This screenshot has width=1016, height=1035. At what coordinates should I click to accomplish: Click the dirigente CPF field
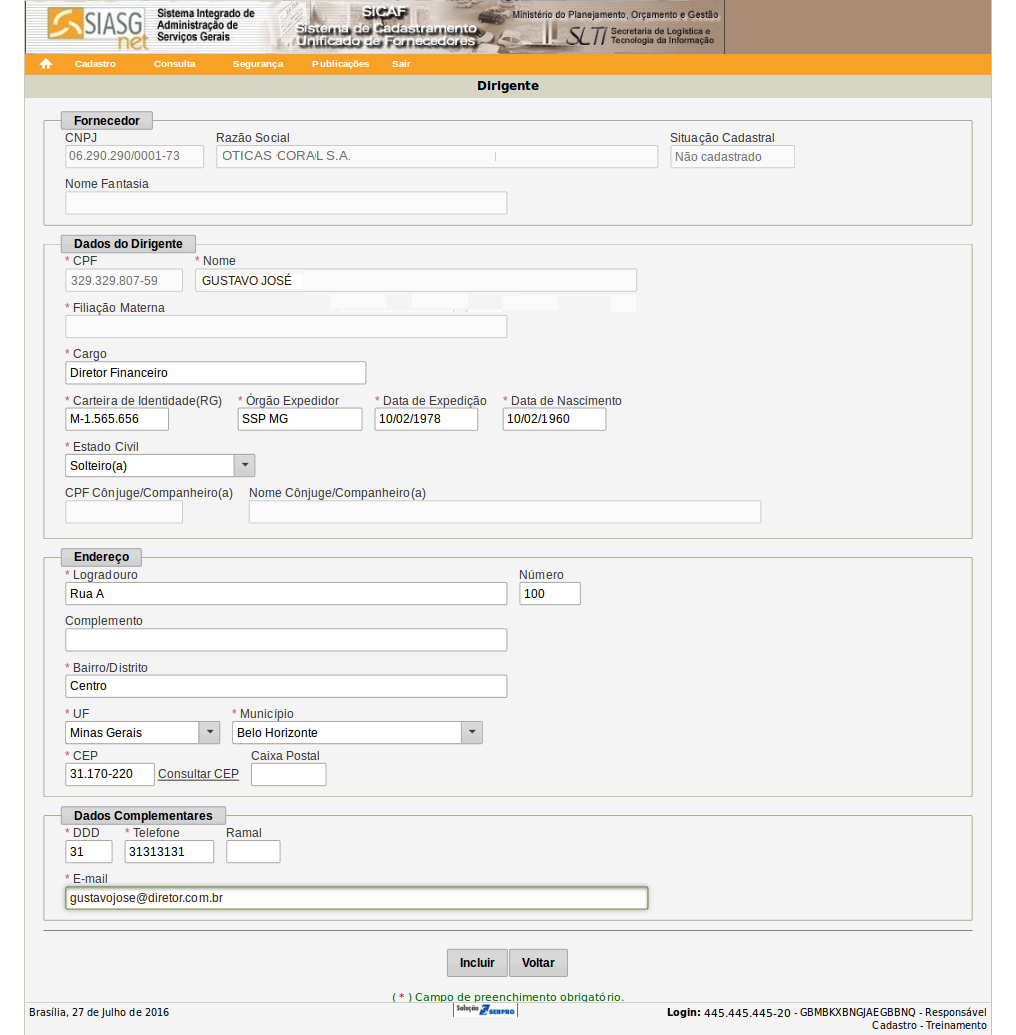pyautogui.click(x=124, y=281)
